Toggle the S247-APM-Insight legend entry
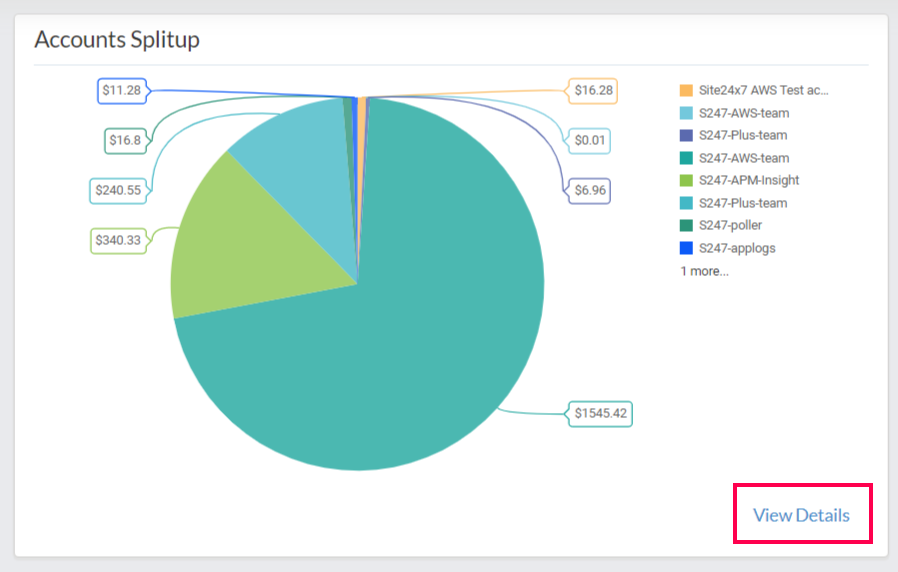 tap(749, 180)
